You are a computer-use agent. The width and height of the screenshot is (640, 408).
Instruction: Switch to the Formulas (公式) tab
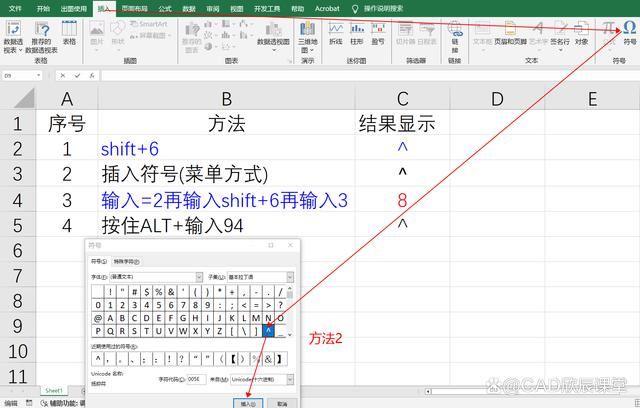[x=165, y=8]
